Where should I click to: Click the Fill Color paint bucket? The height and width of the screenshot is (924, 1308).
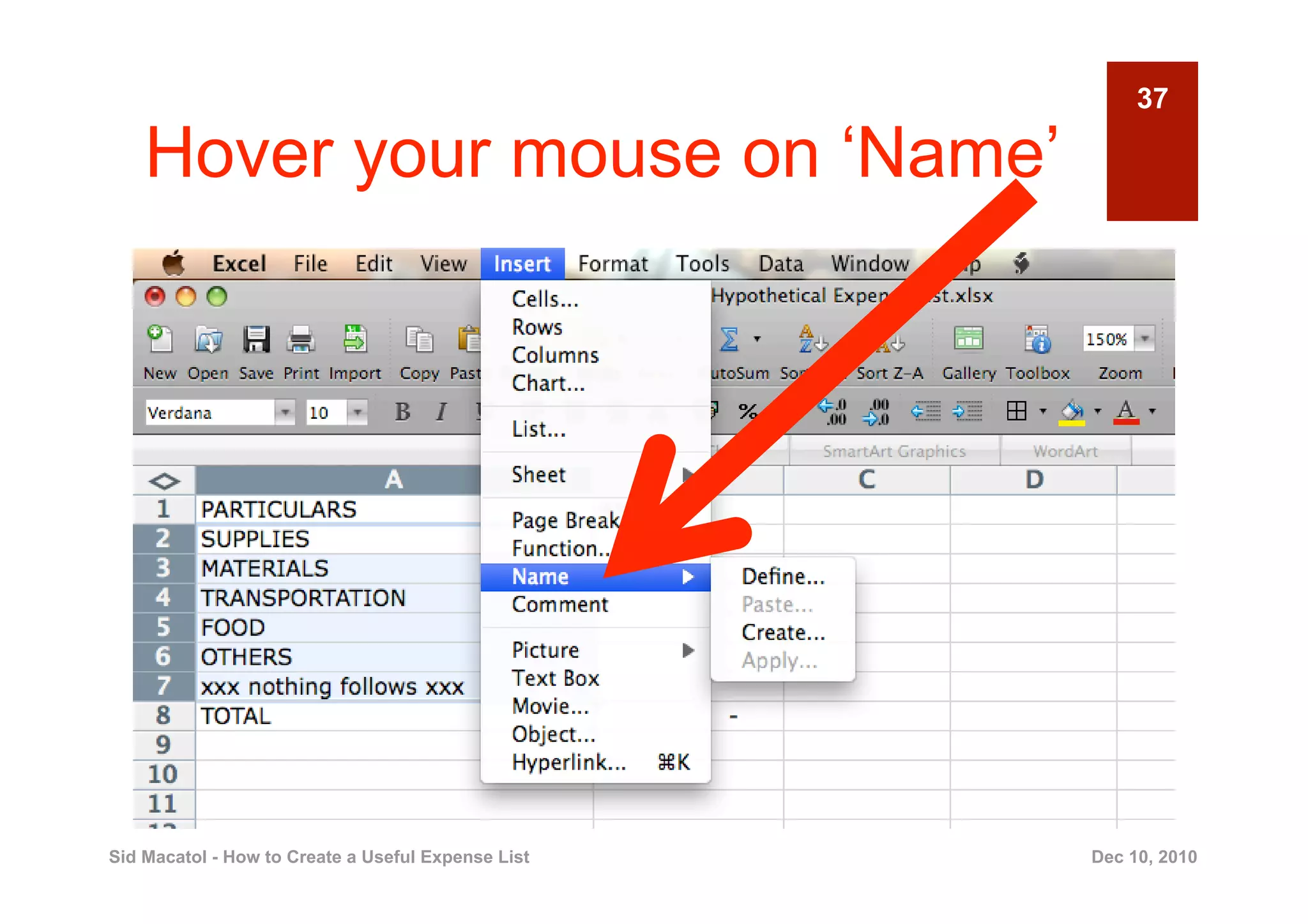click(x=1072, y=412)
